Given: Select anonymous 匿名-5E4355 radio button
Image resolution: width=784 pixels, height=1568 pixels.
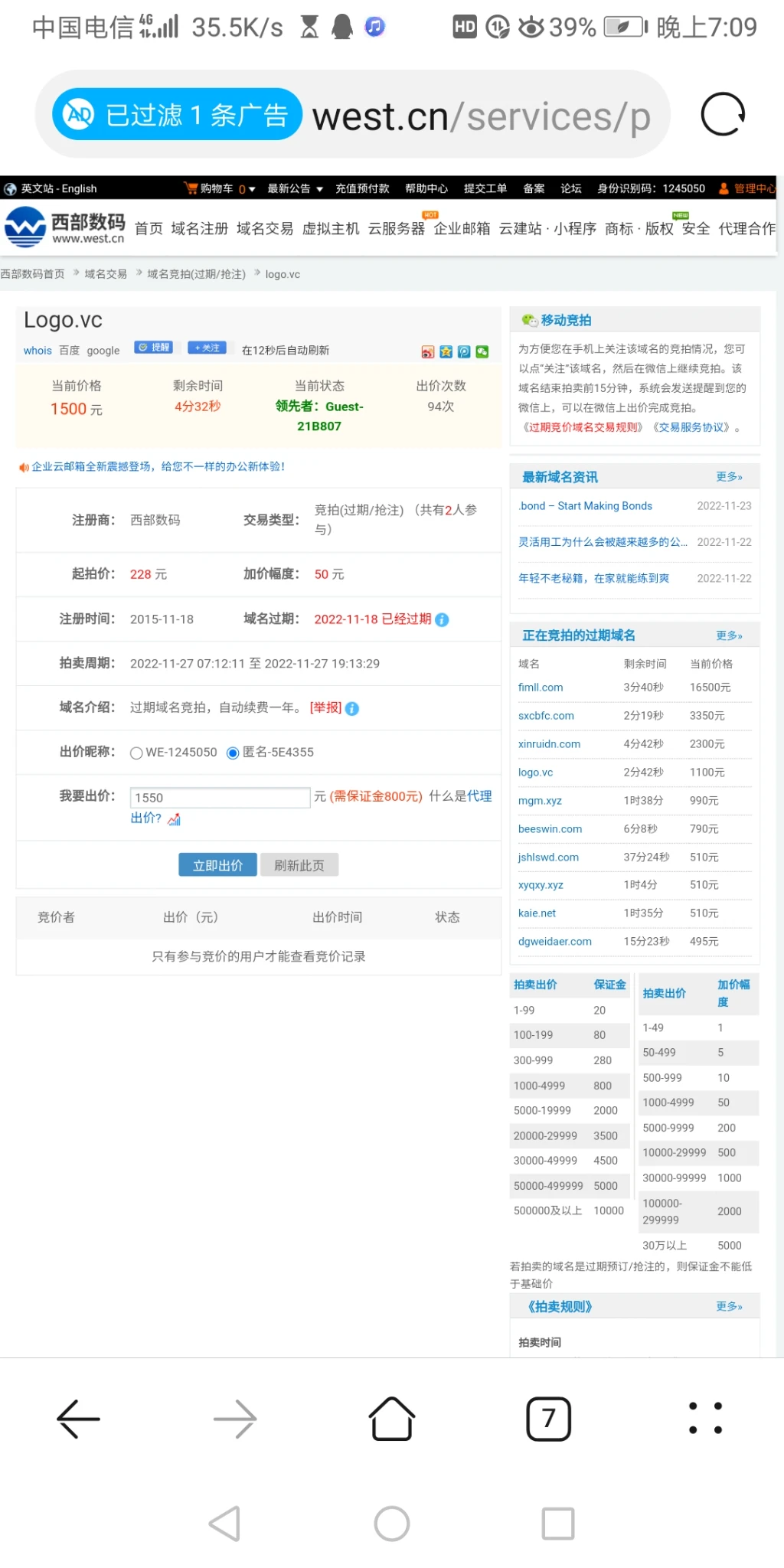Looking at the screenshot, I should tap(233, 753).
